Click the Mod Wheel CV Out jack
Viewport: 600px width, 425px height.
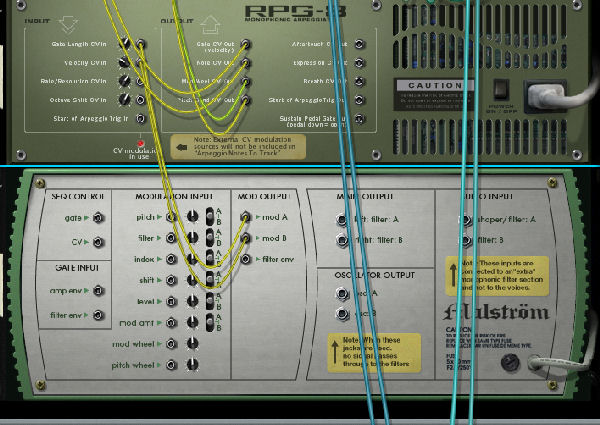tap(245, 81)
